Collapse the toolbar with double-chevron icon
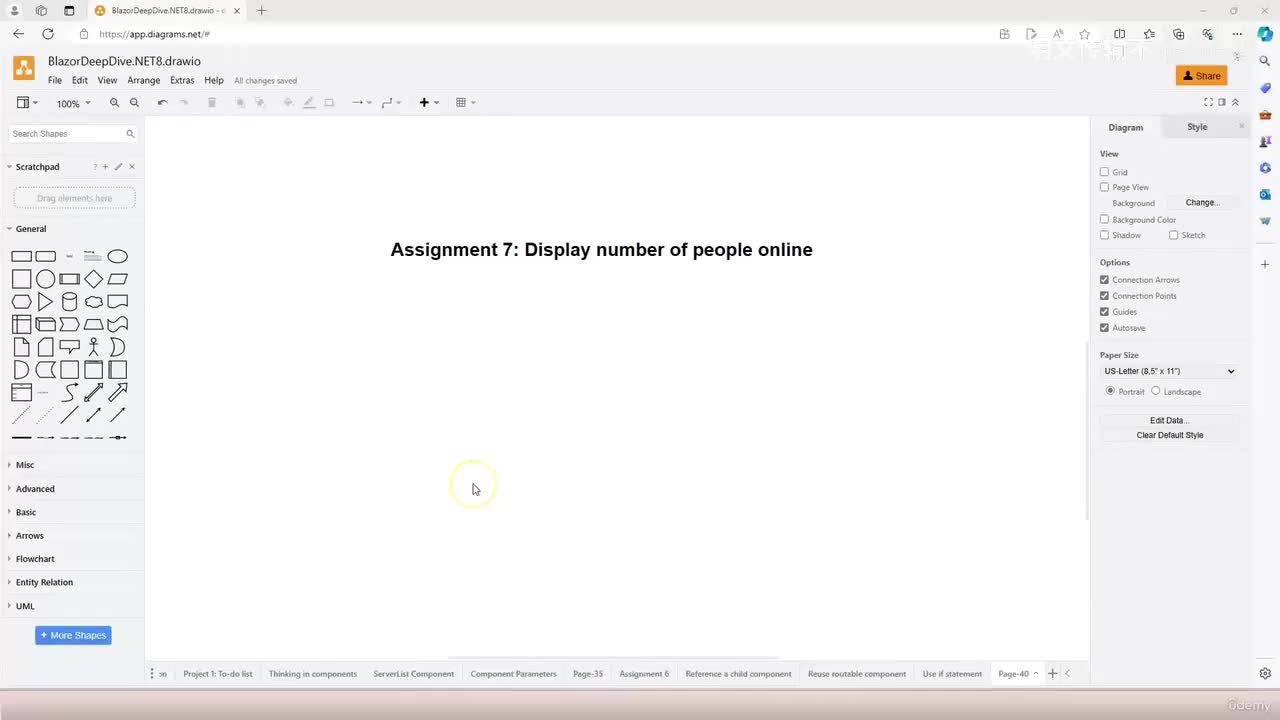The image size is (1280, 720). click(1235, 102)
